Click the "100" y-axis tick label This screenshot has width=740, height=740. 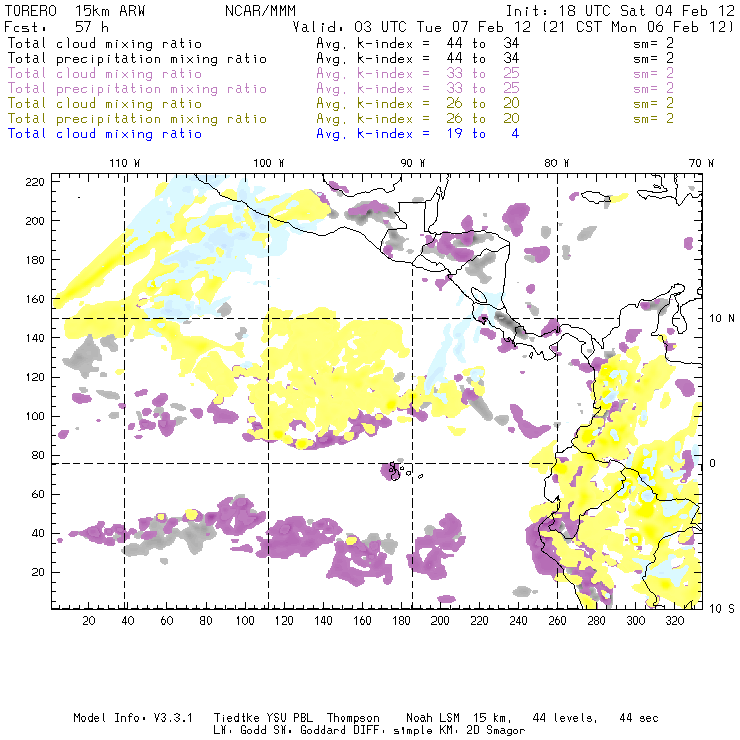coord(35,416)
